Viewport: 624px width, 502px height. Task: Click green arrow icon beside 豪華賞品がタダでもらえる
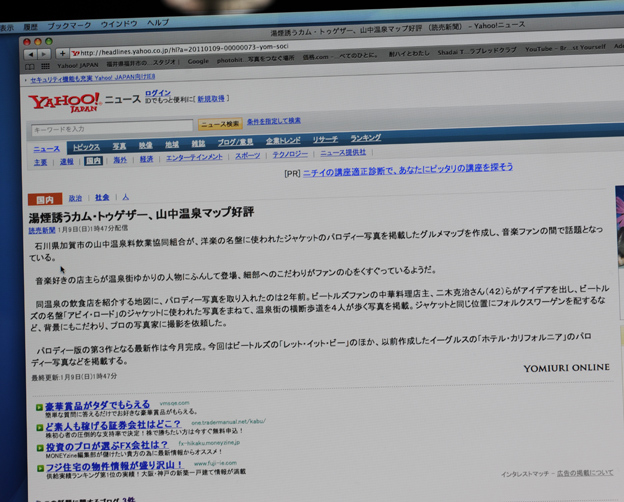tap(39, 407)
